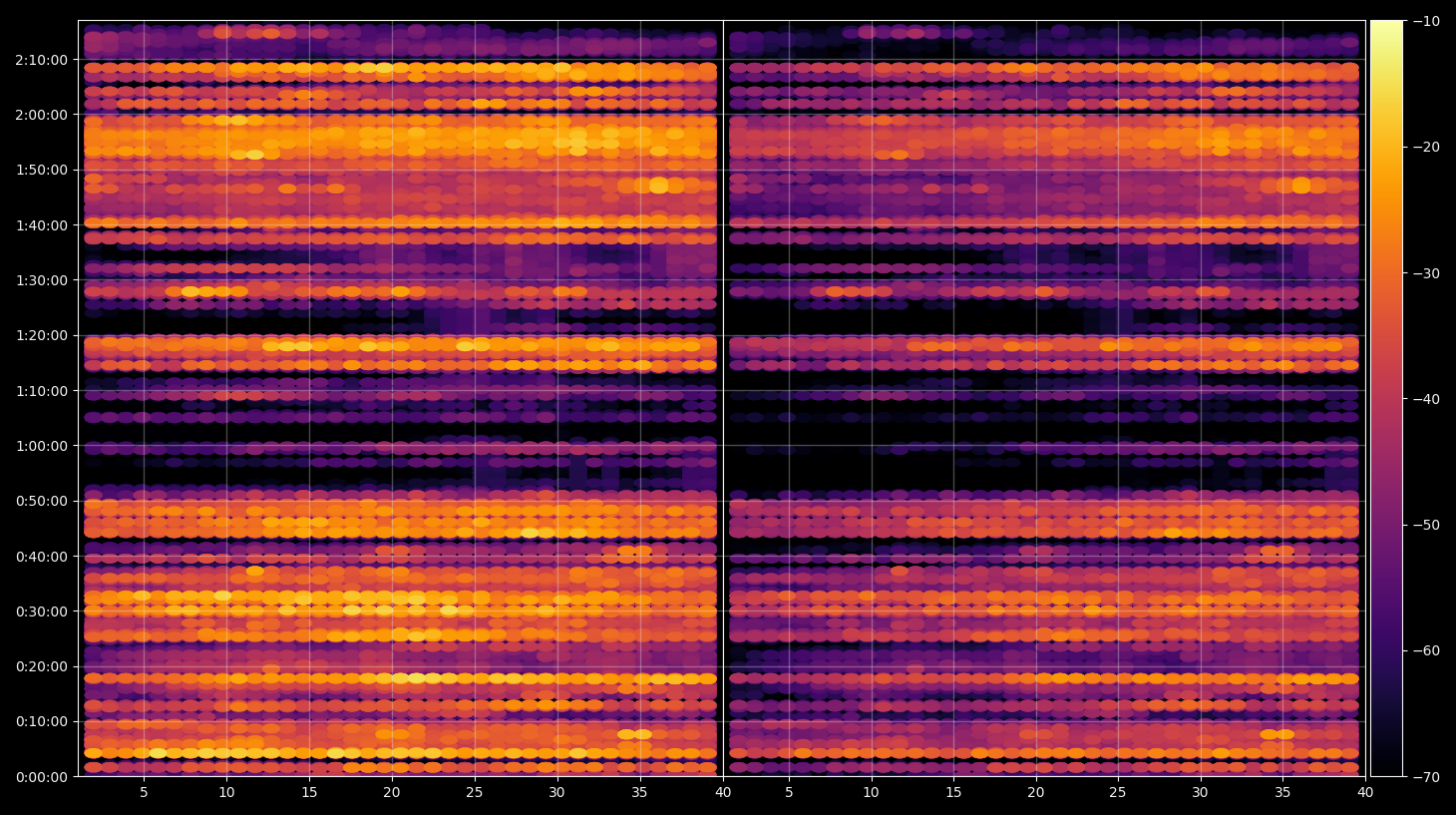1456x815 pixels.
Task: Select the 0:50:00 time axis label
Action: click(x=42, y=501)
